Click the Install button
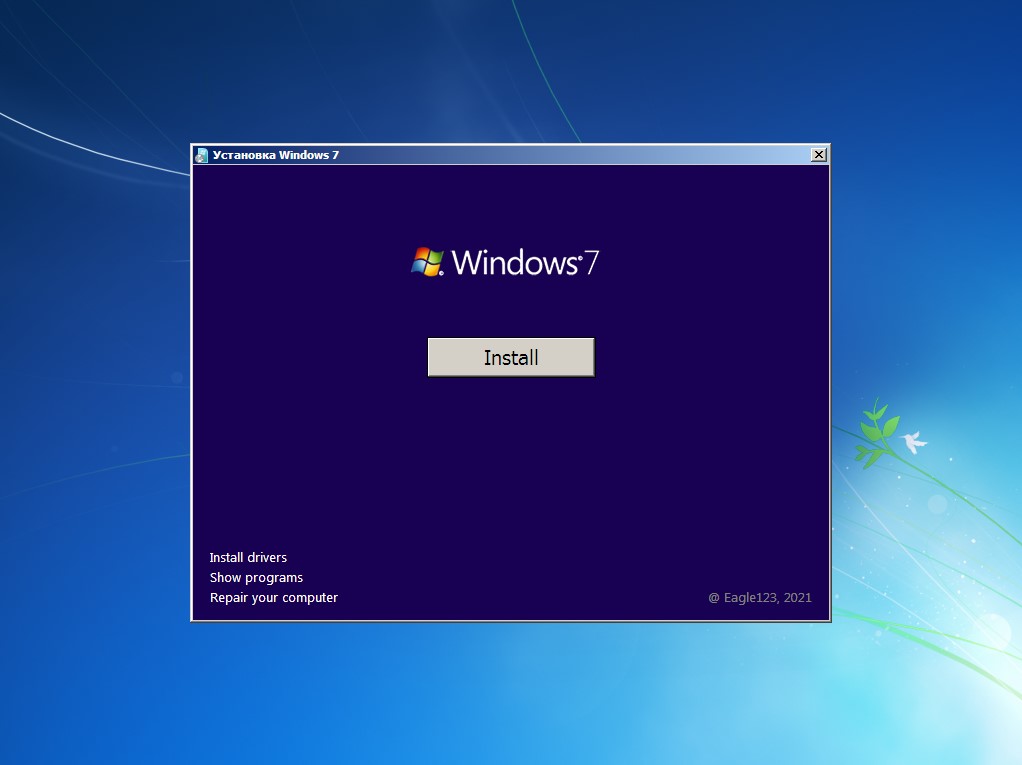The height and width of the screenshot is (765, 1022). (x=511, y=357)
